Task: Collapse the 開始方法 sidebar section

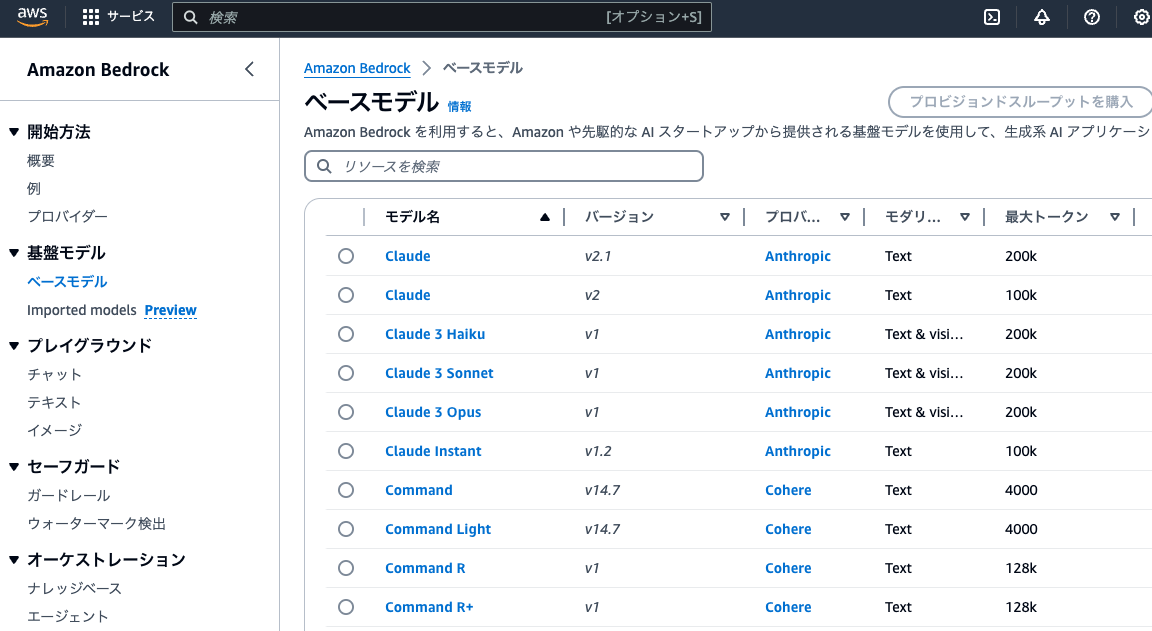Action: click(x=14, y=132)
